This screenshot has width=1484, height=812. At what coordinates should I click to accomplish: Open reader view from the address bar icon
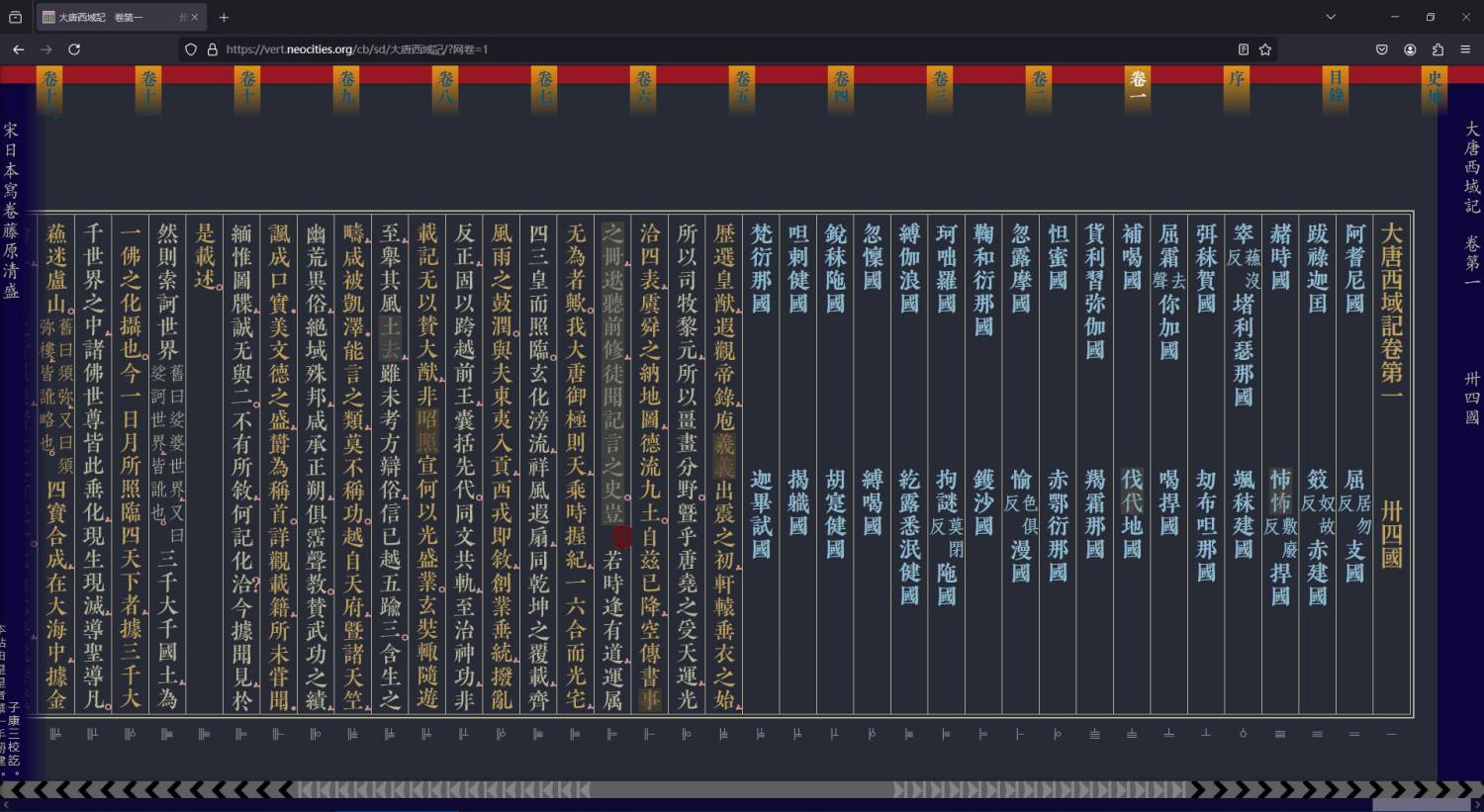[1243, 48]
